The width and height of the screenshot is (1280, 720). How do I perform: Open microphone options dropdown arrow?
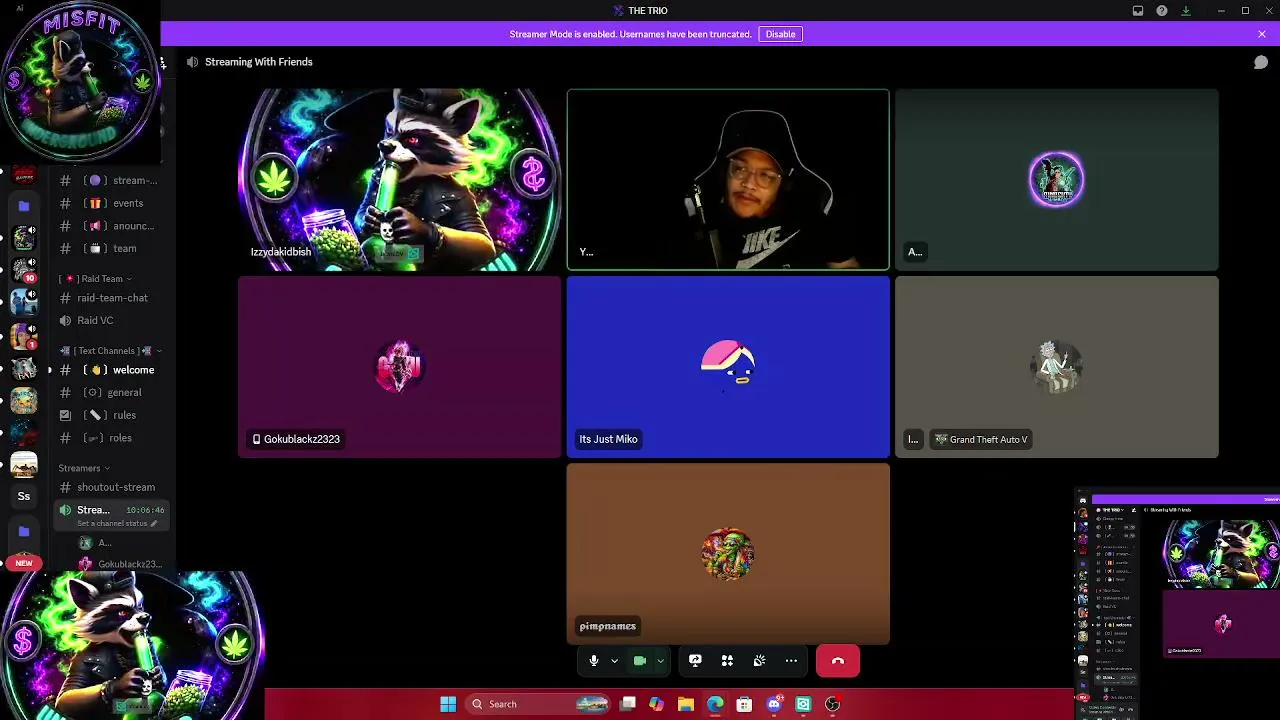point(614,661)
